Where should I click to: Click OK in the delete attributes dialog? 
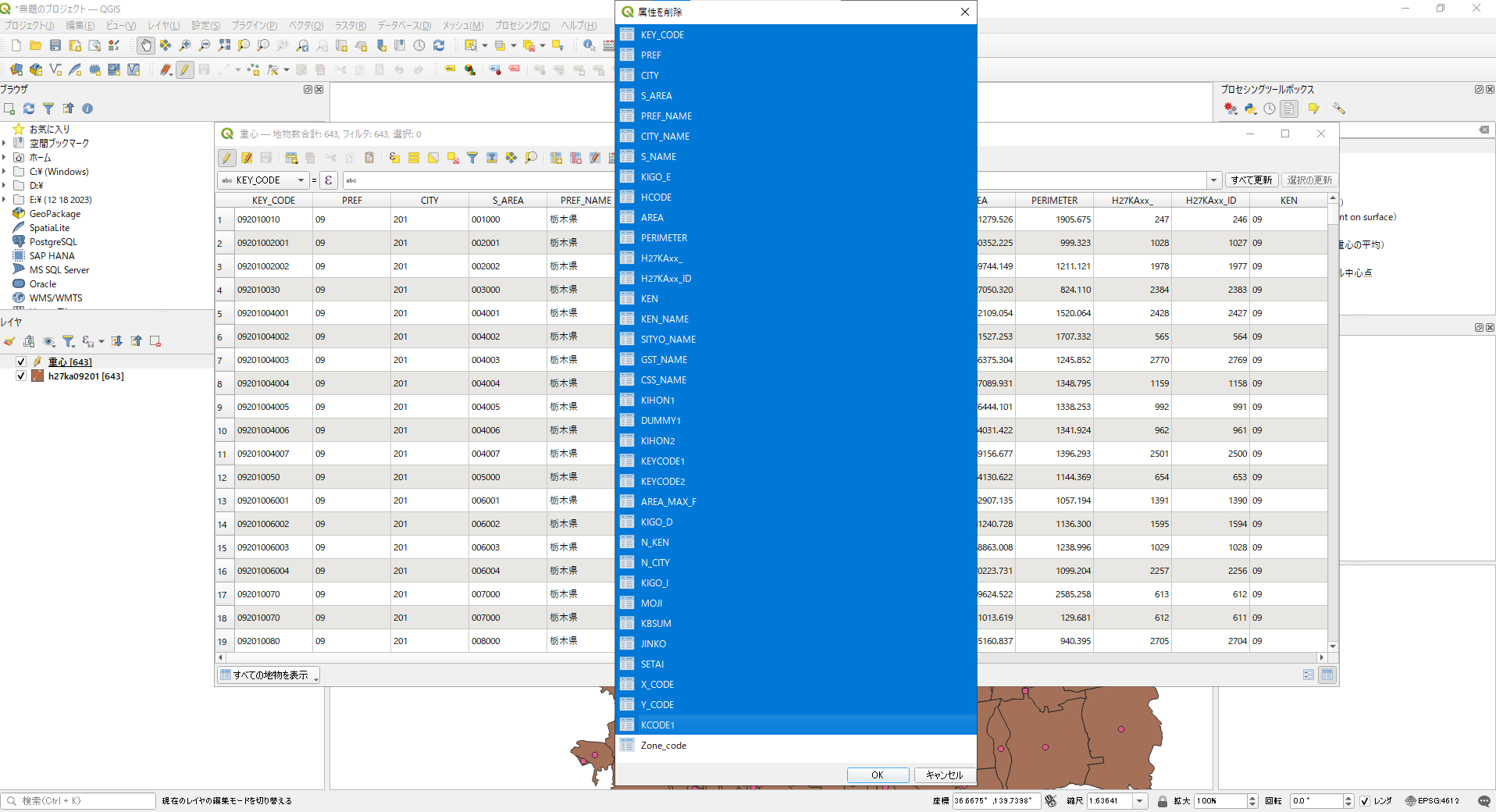coord(878,775)
